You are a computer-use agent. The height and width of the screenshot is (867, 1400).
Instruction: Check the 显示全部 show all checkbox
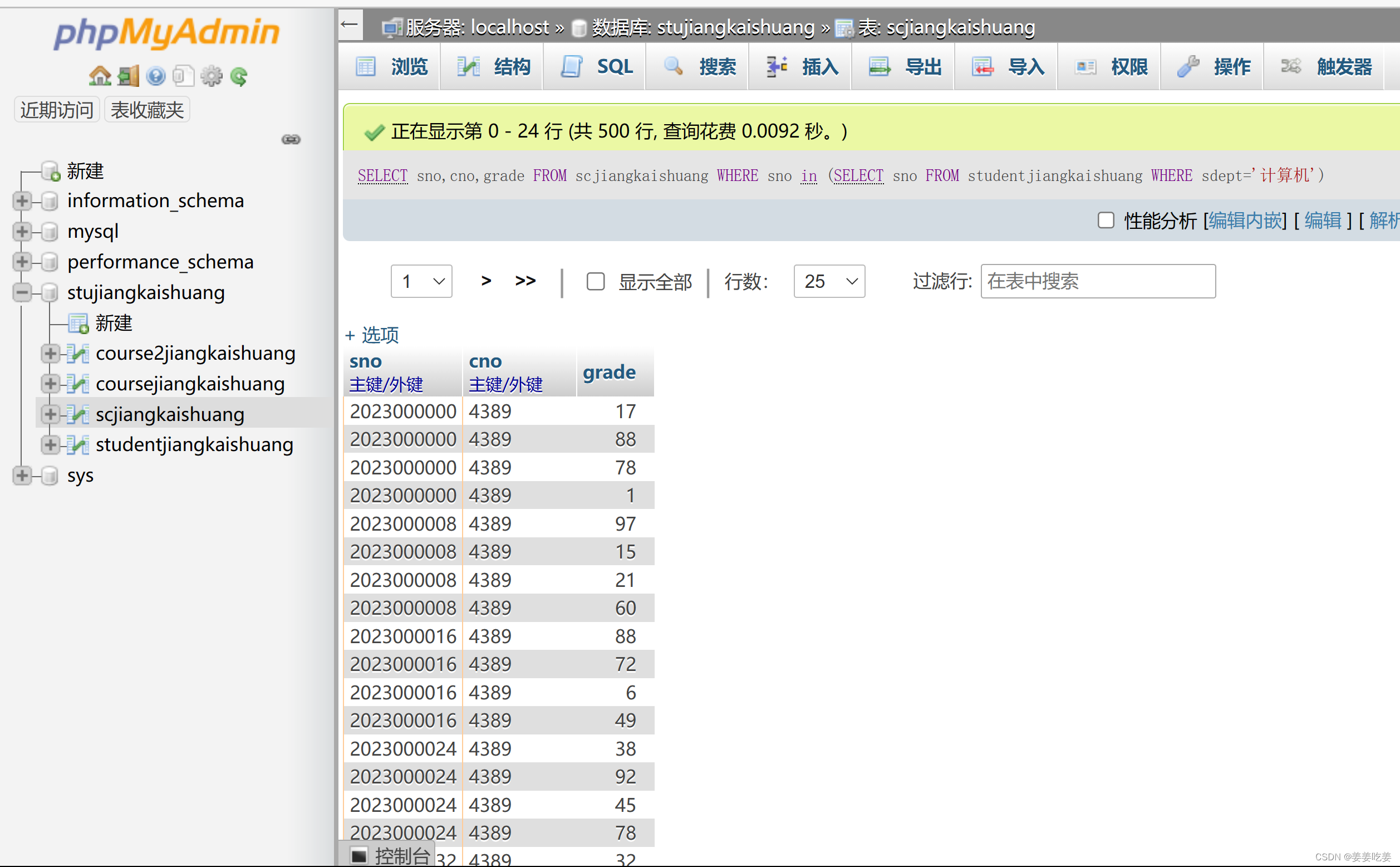pos(596,282)
